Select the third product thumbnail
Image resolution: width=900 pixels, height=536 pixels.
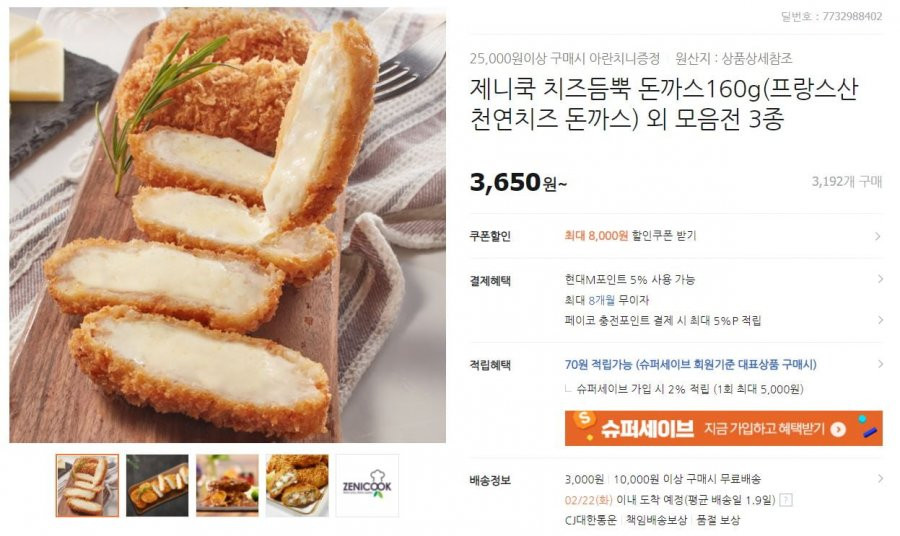pyautogui.click(x=227, y=485)
